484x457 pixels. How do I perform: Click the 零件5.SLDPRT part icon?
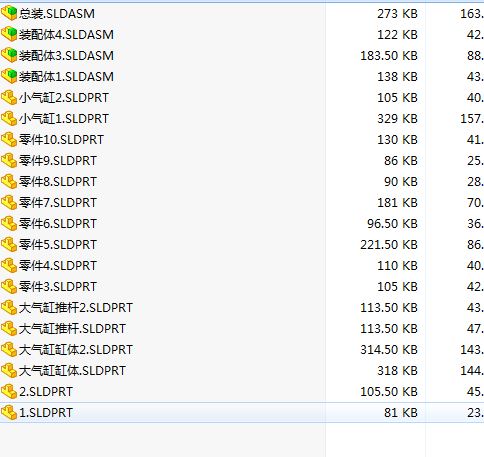click(x=9, y=244)
